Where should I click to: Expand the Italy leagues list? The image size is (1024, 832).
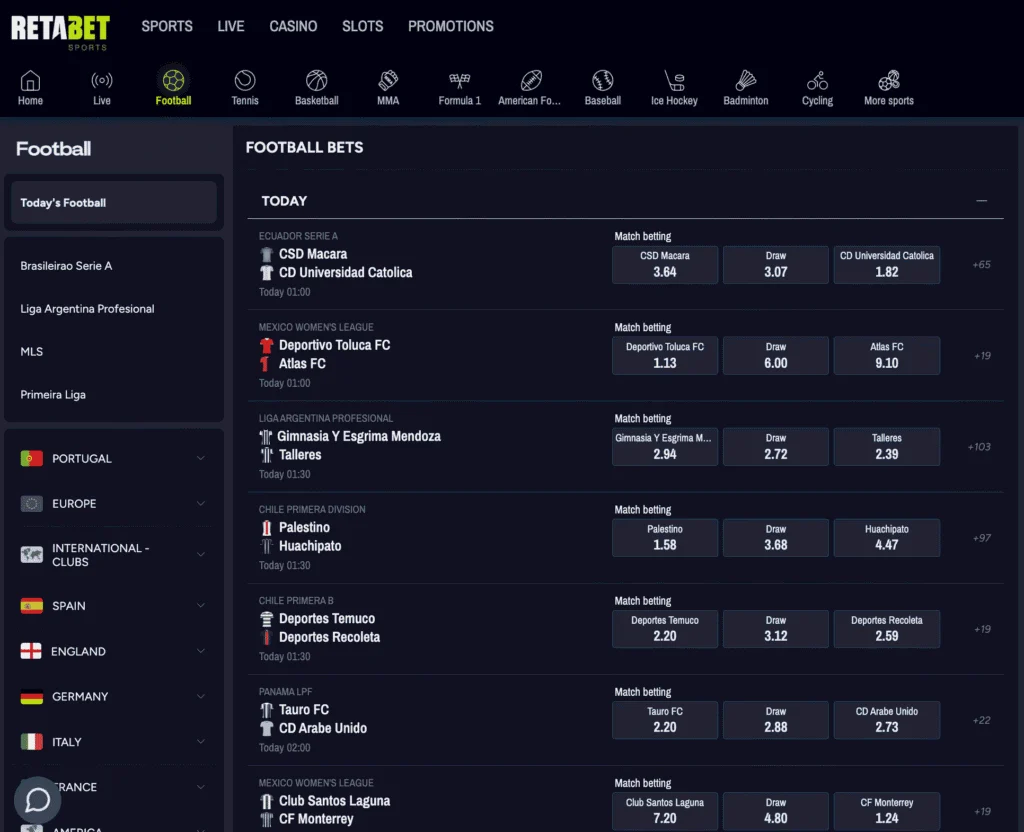[200, 742]
